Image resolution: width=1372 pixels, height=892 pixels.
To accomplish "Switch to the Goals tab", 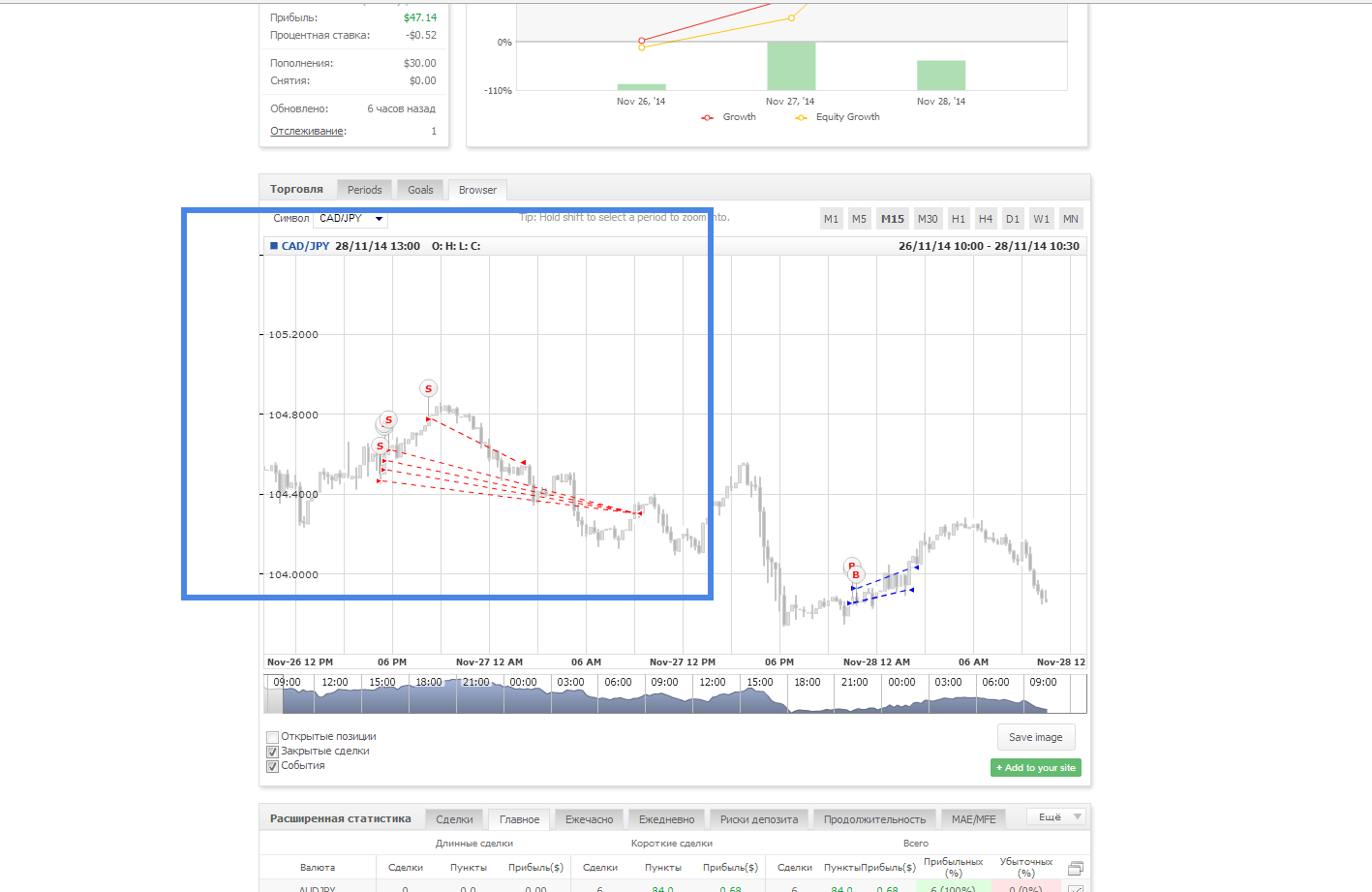I will pyautogui.click(x=420, y=190).
